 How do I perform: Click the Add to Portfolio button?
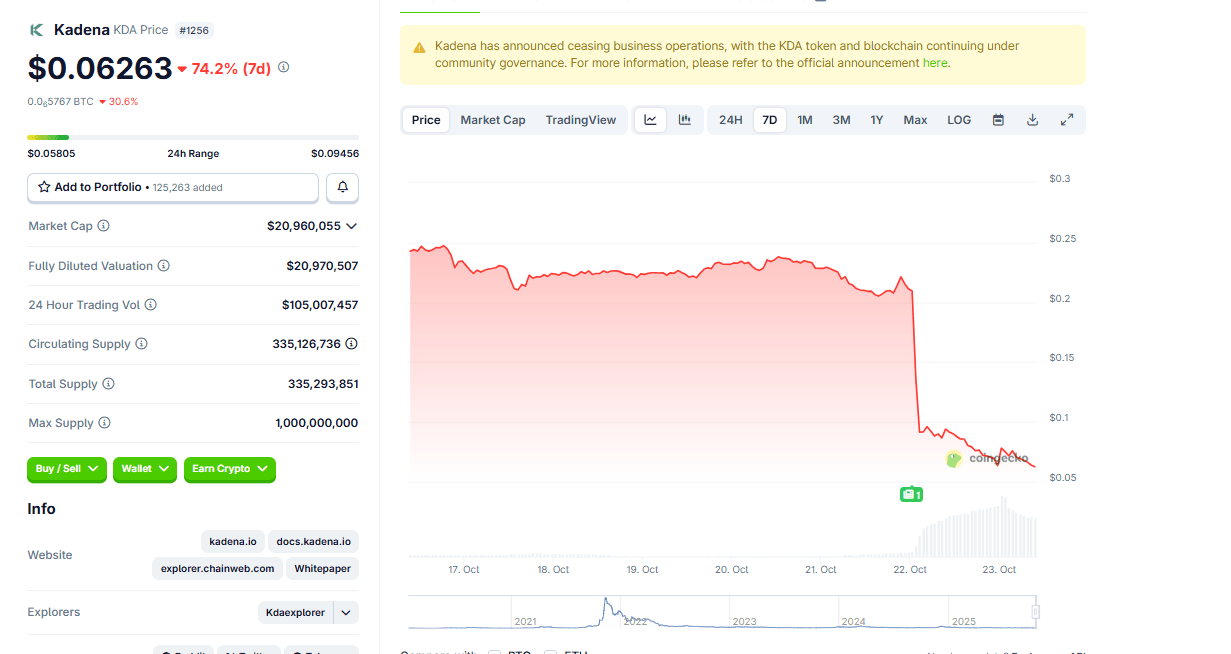[x=173, y=187]
